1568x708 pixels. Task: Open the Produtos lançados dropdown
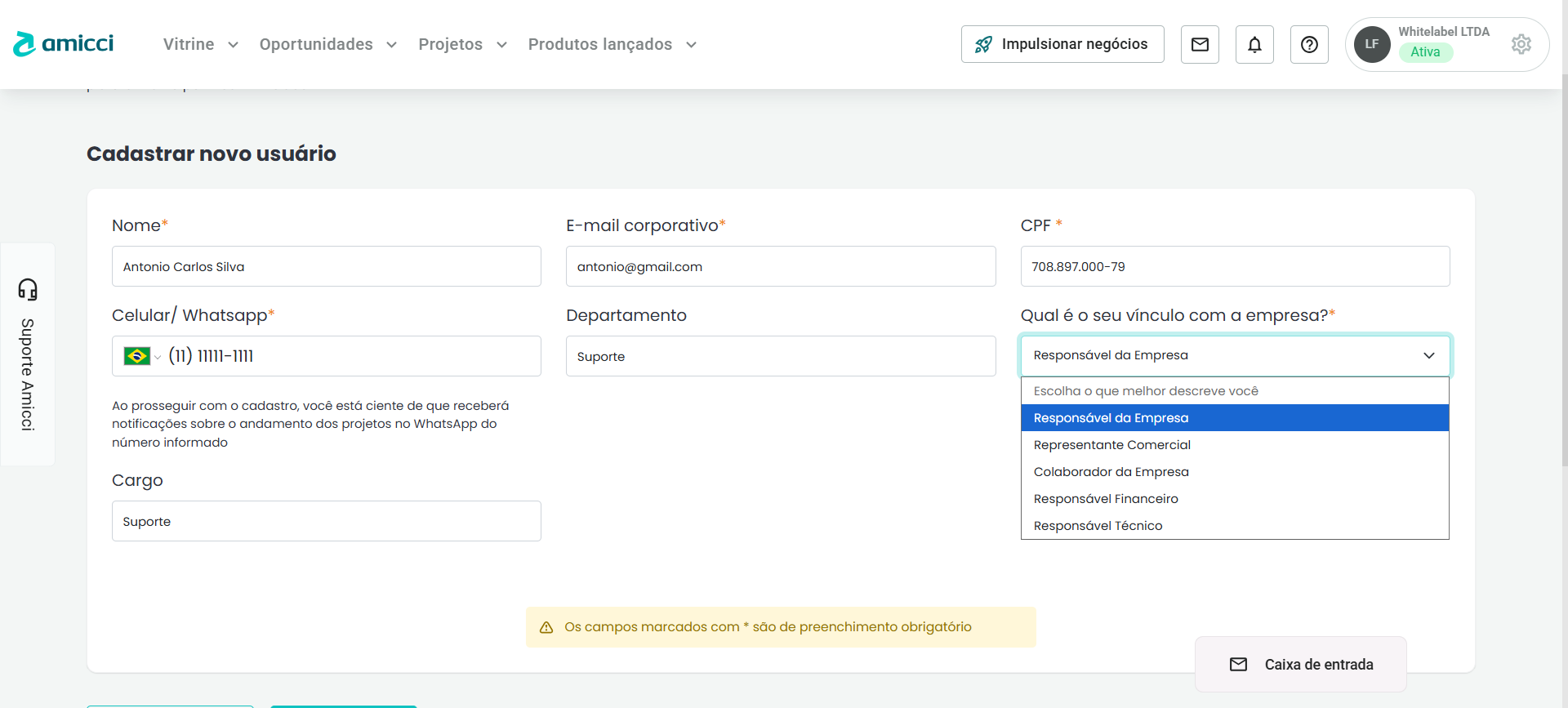click(612, 44)
